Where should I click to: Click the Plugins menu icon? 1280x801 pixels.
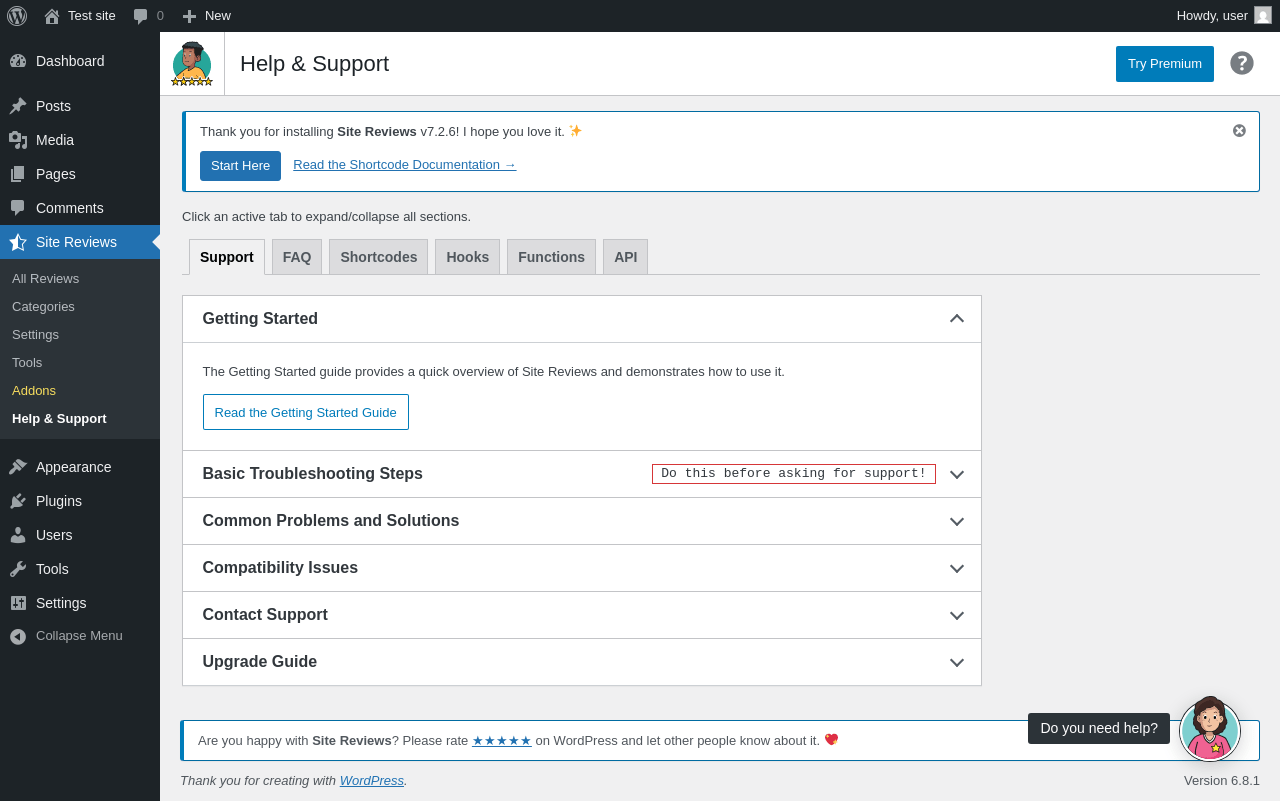(x=18, y=501)
